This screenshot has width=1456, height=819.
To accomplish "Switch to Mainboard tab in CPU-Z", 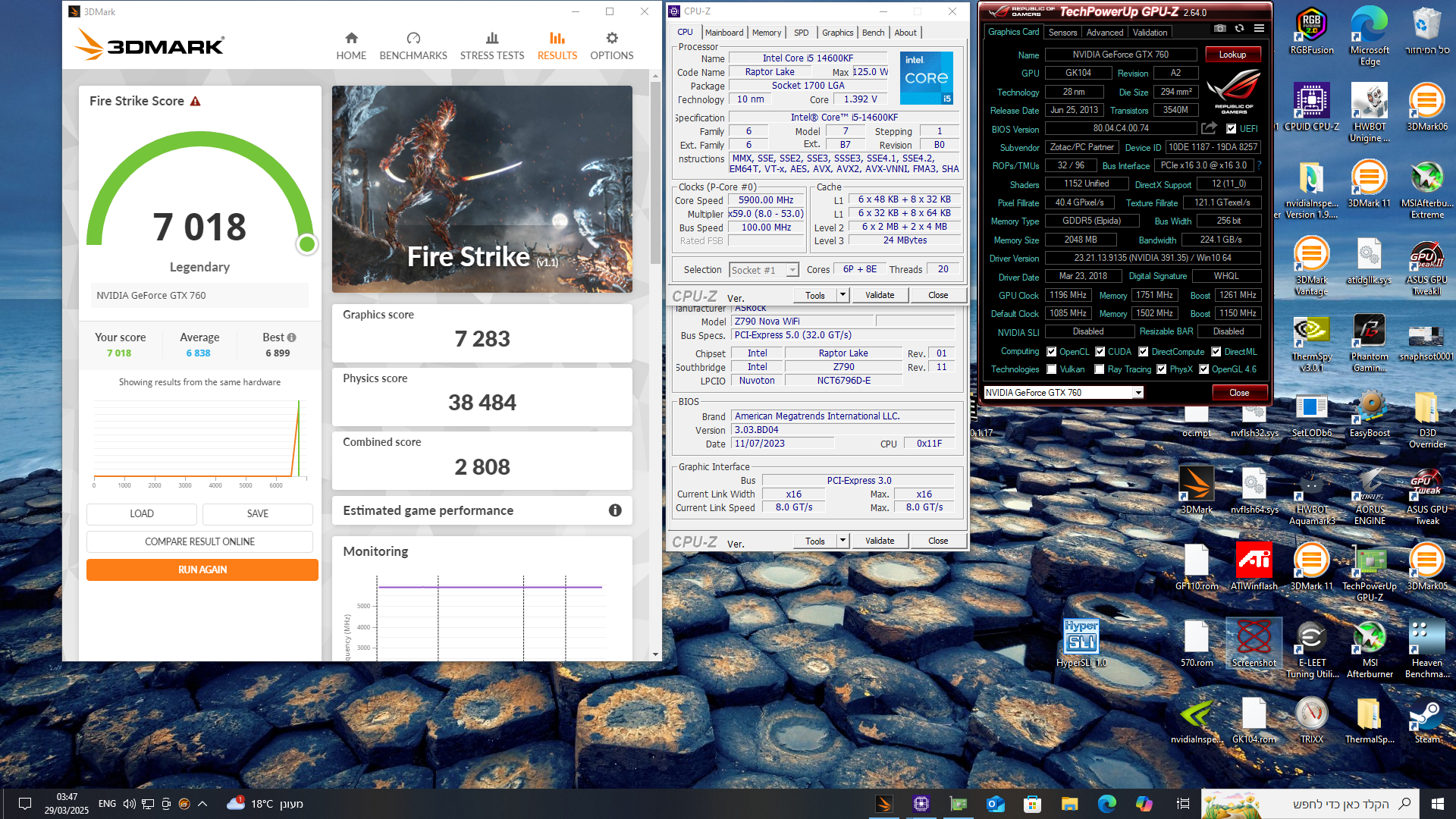I will [724, 33].
